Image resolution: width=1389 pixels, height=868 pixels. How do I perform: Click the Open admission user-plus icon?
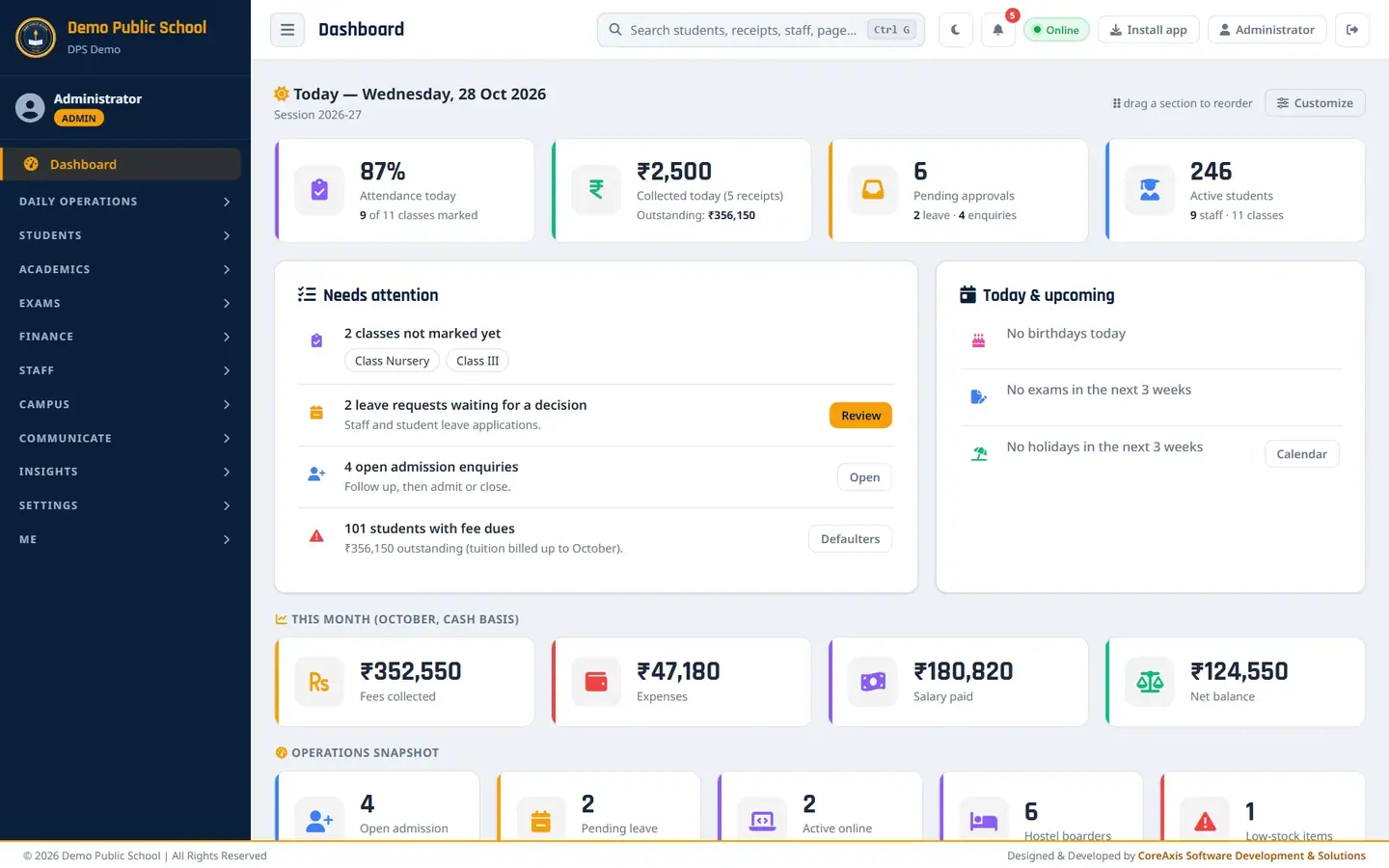(x=319, y=821)
